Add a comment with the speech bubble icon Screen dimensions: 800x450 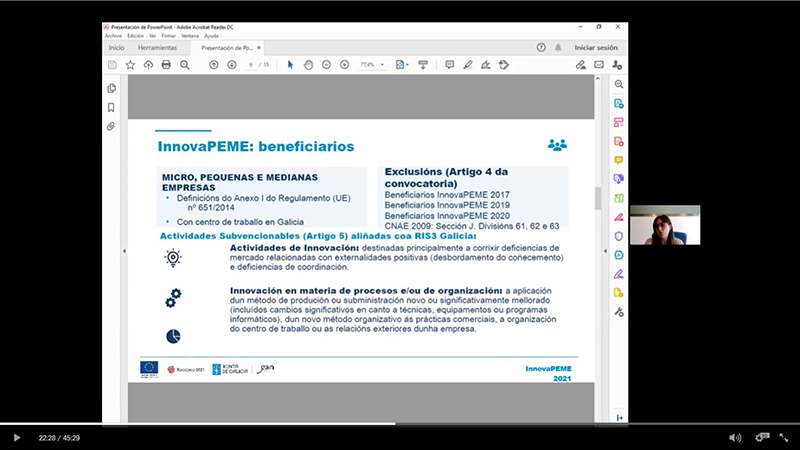(x=449, y=65)
